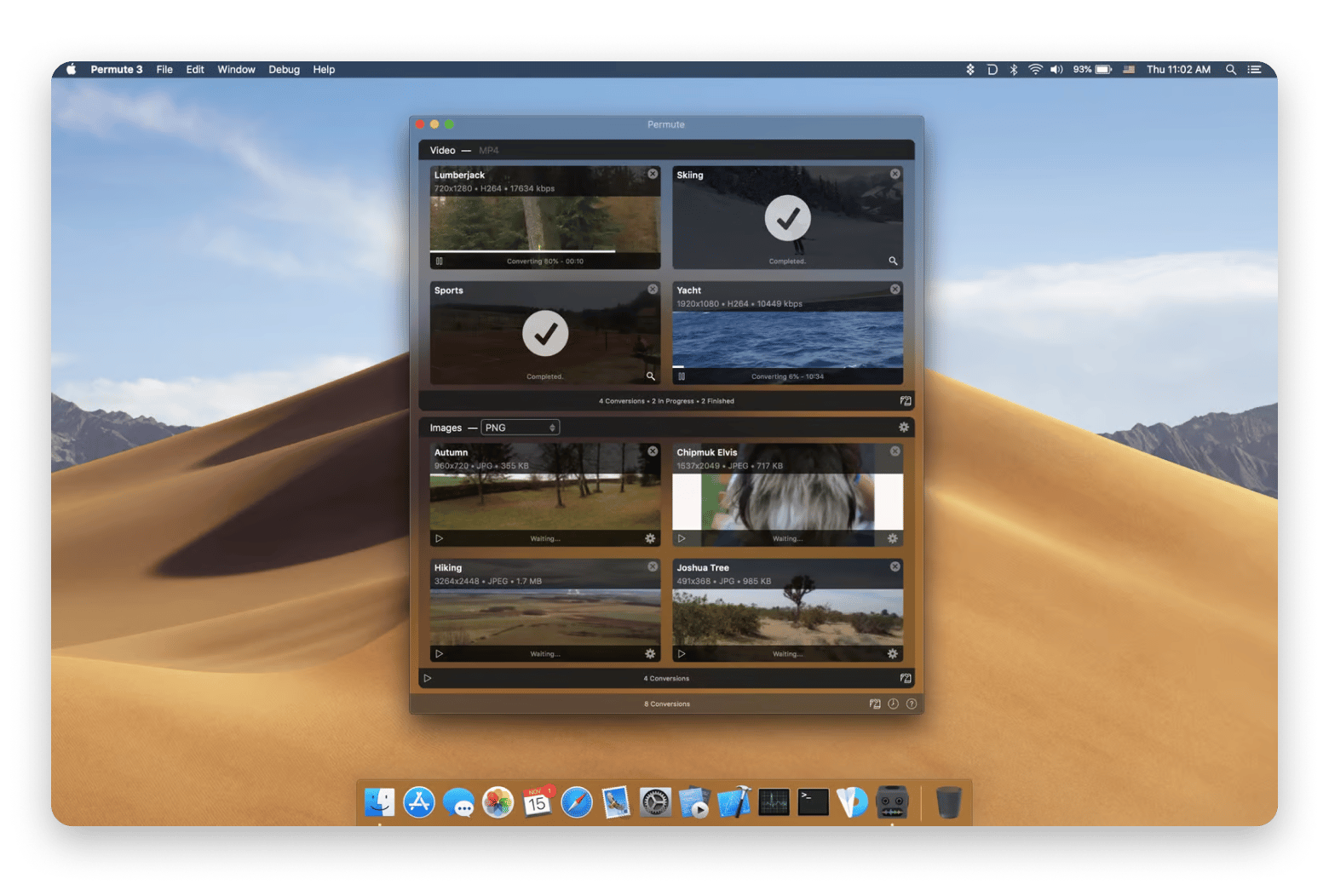Open the PNG image format dropdown
1329x896 pixels.
pos(520,428)
